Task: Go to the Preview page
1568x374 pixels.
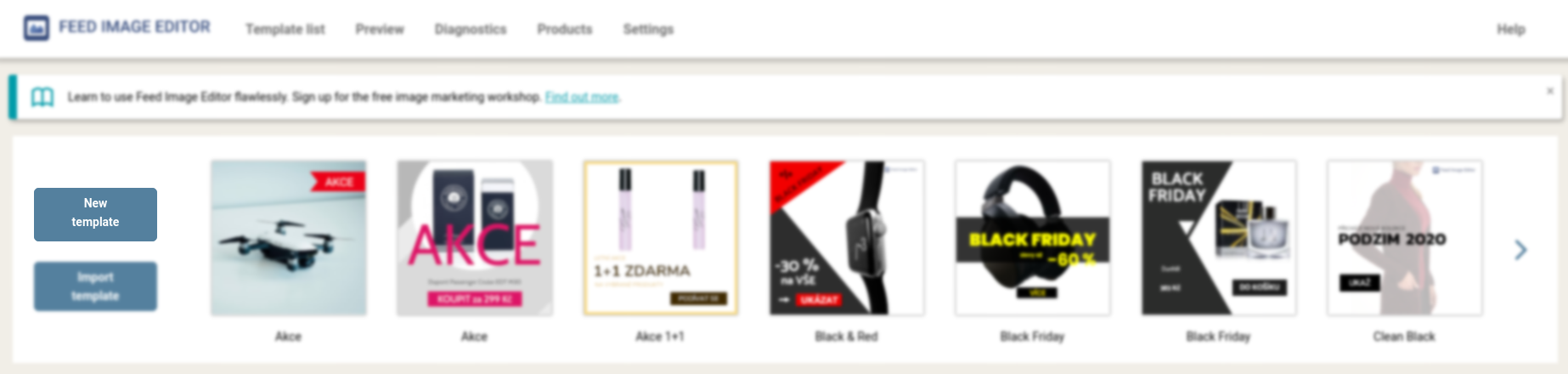Action: click(x=380, y=29)
